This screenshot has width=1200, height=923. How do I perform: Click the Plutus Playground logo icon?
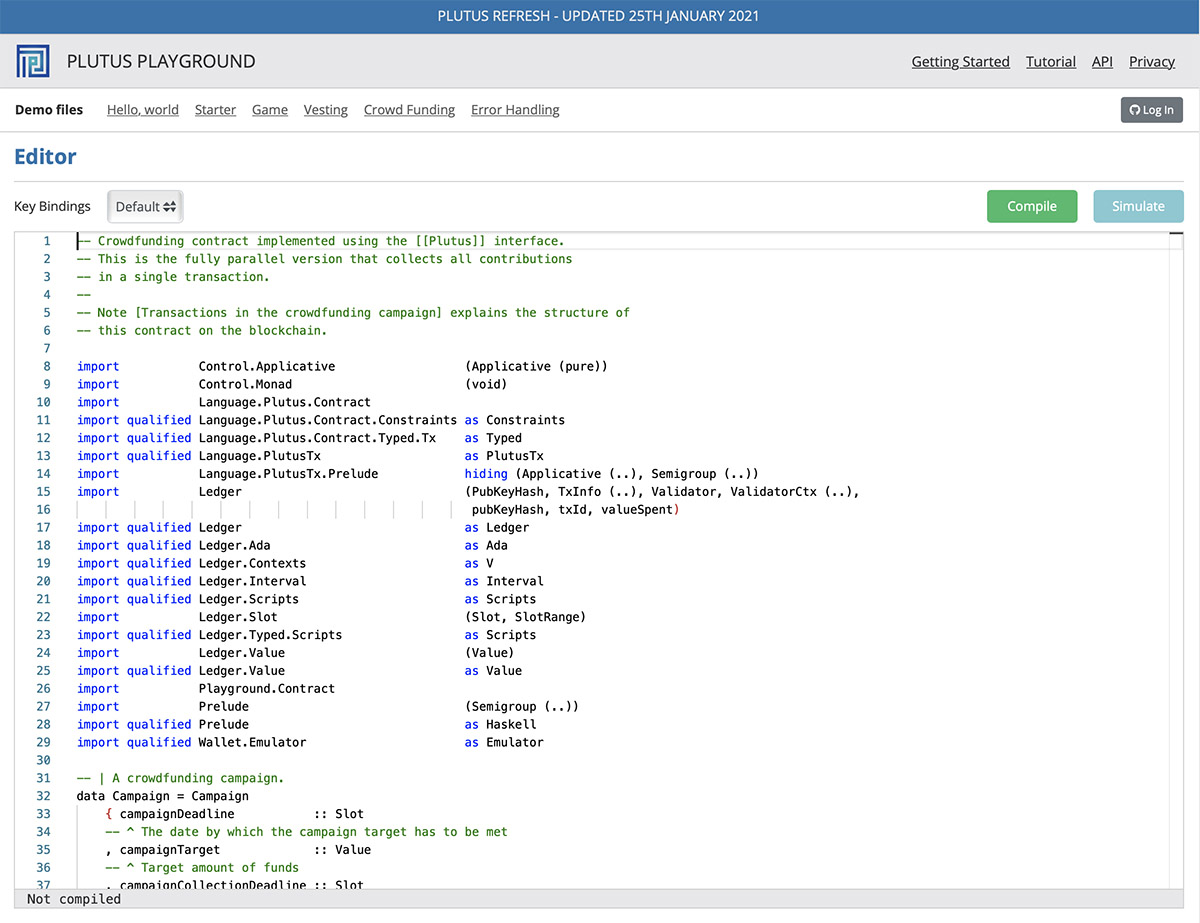tap(33, 61)
